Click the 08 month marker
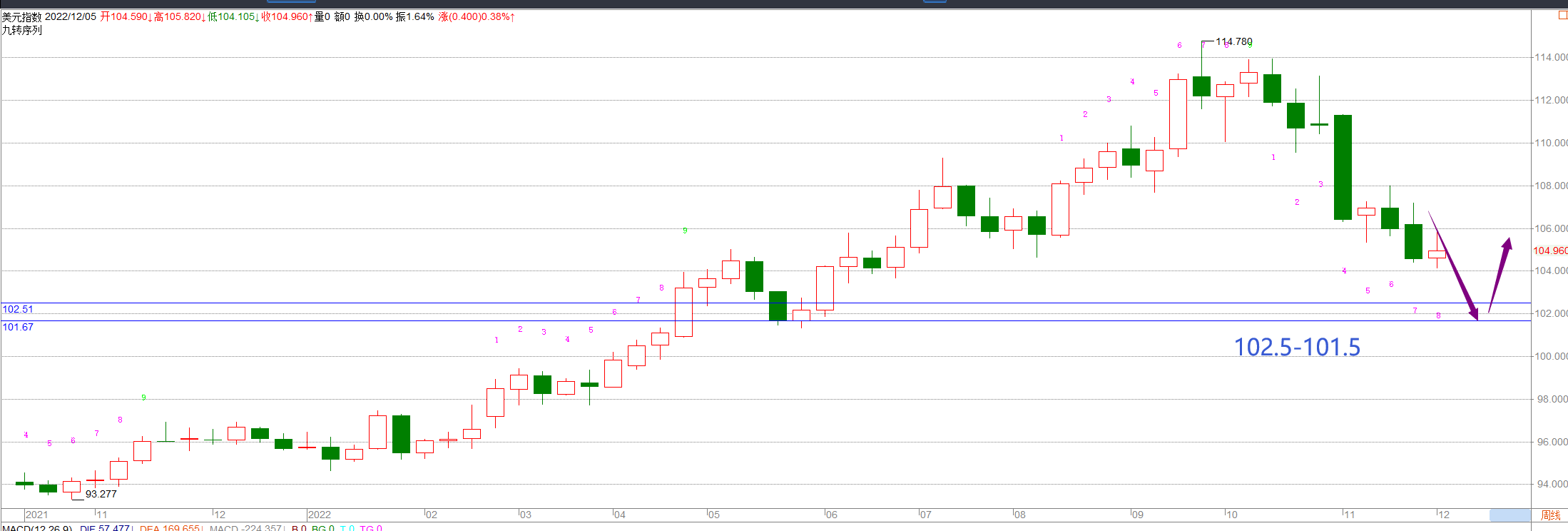This screenshot has width=1568, height=531. tap(1019, 515)
